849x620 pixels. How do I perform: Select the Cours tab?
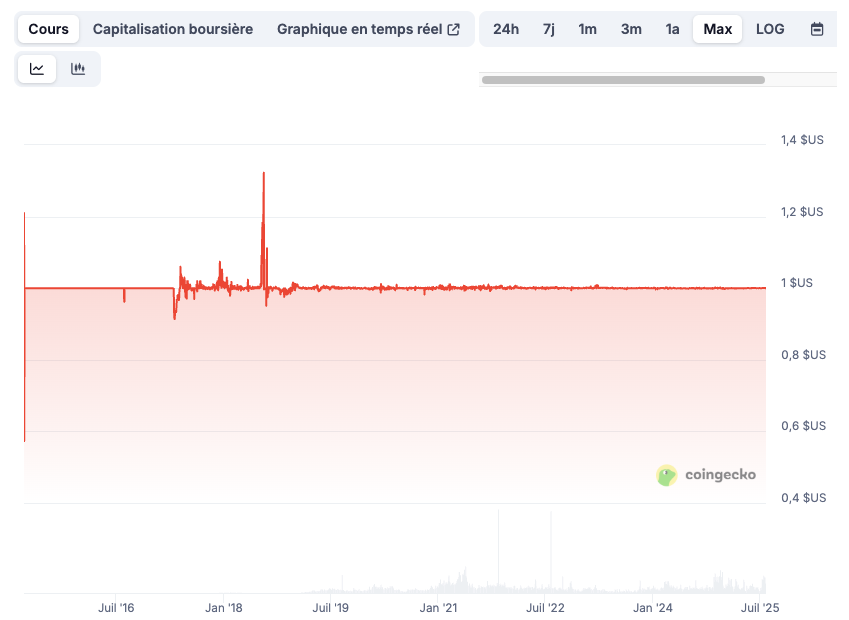[48, 29]
